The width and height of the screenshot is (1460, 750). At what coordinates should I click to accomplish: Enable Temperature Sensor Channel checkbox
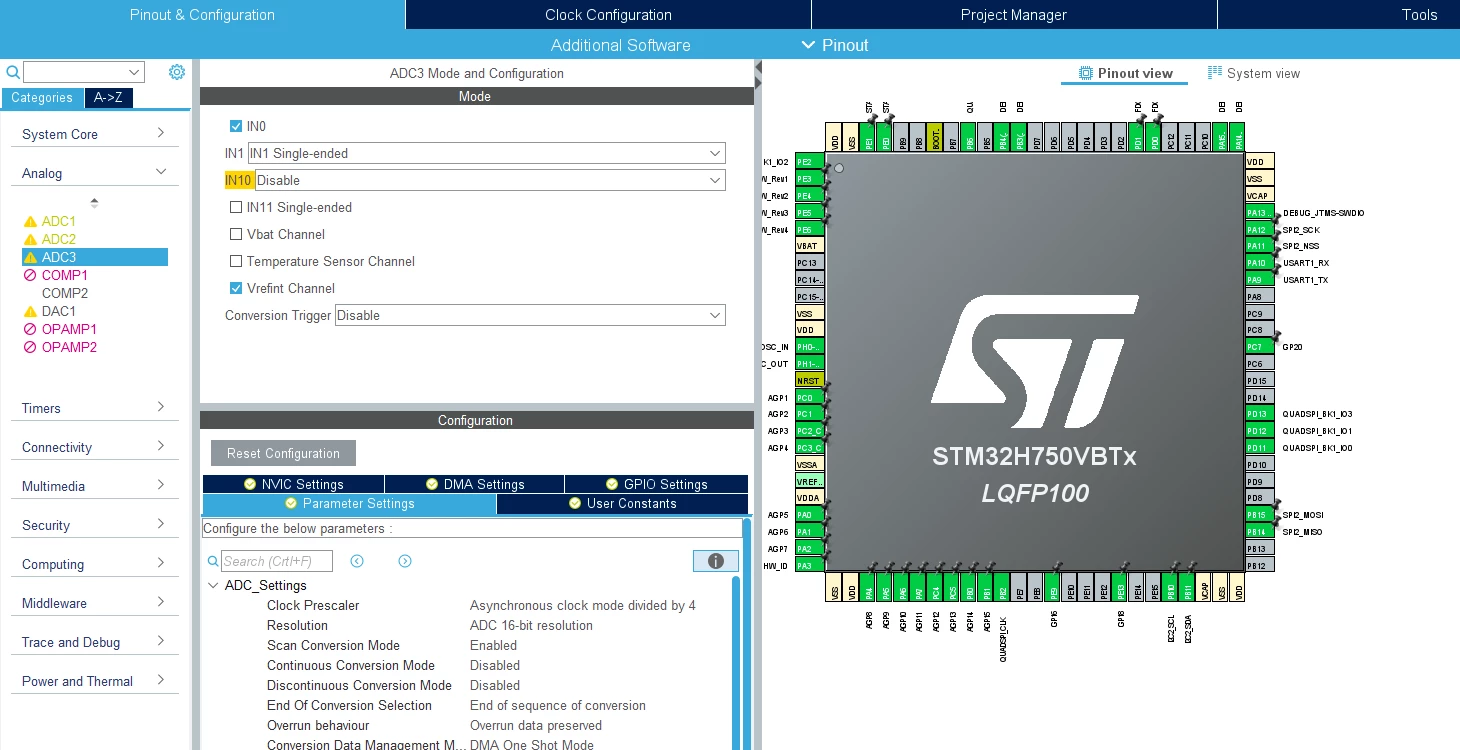pyautogui.click(x=236, y=261)
